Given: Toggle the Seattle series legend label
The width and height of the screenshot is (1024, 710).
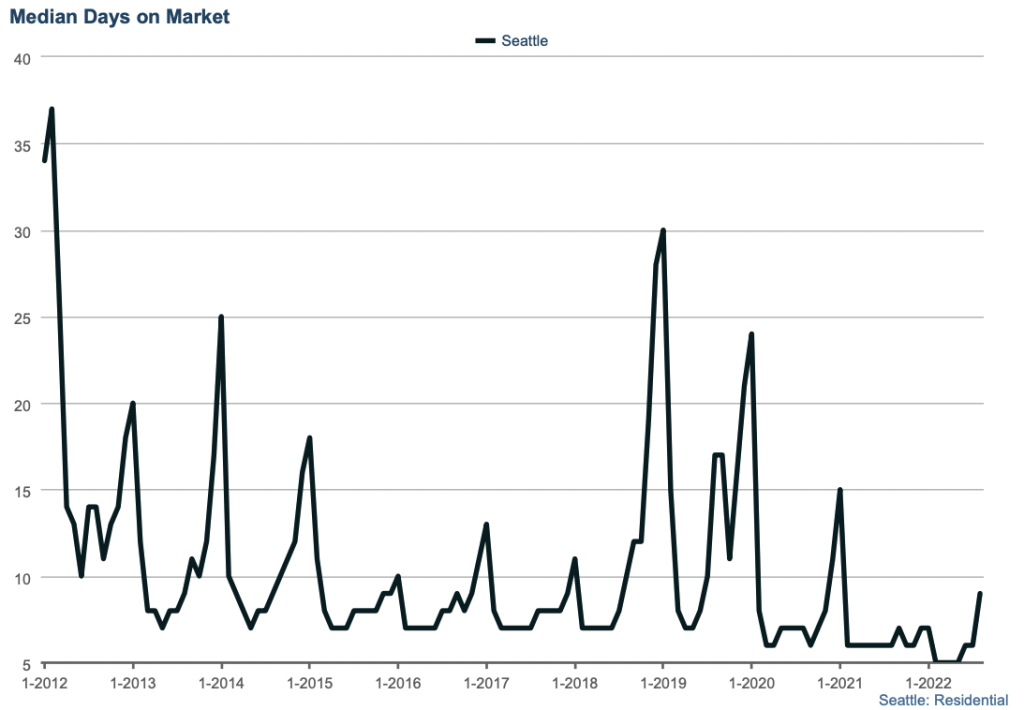Looking at the screenshot, I should (524, 41).
